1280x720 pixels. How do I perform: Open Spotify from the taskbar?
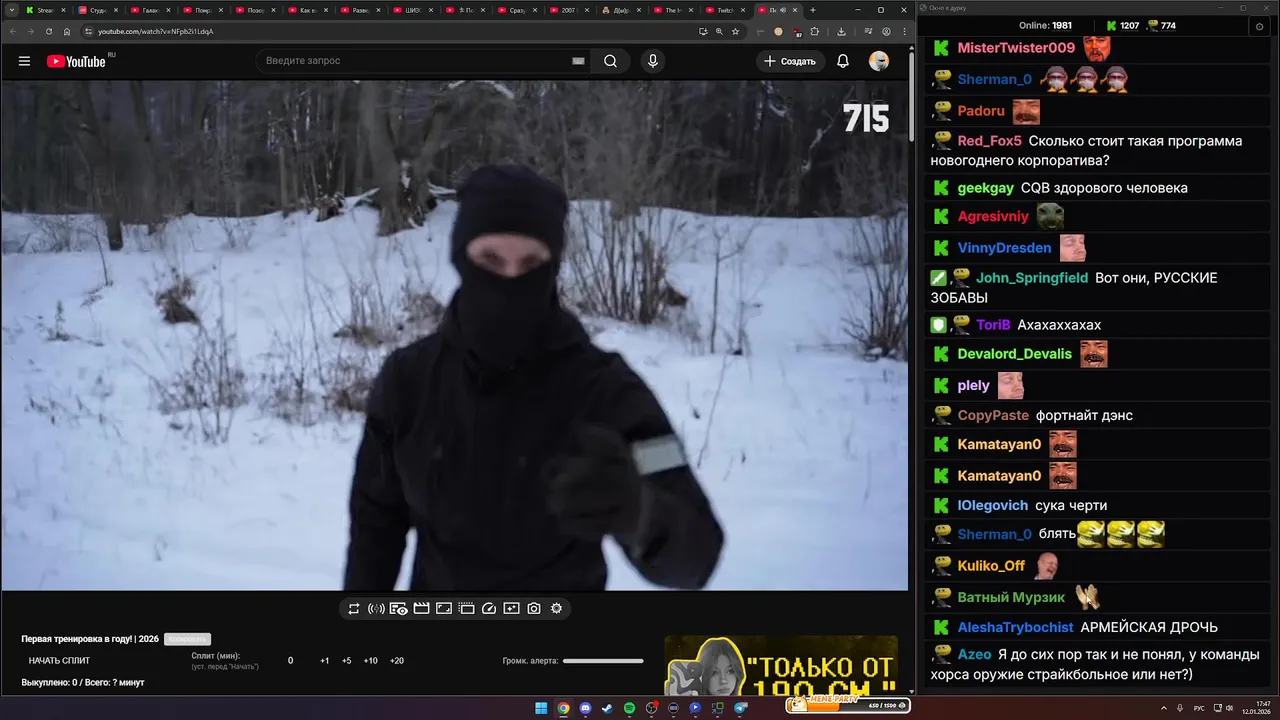(629, 708)
